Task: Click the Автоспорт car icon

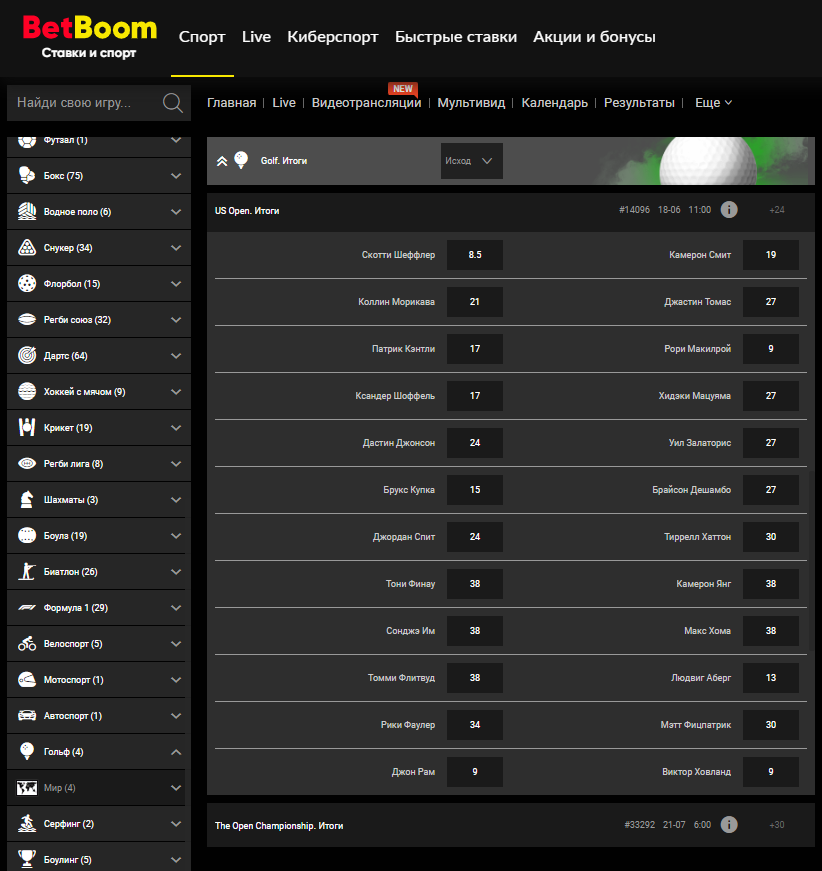Action: point(27,715)
